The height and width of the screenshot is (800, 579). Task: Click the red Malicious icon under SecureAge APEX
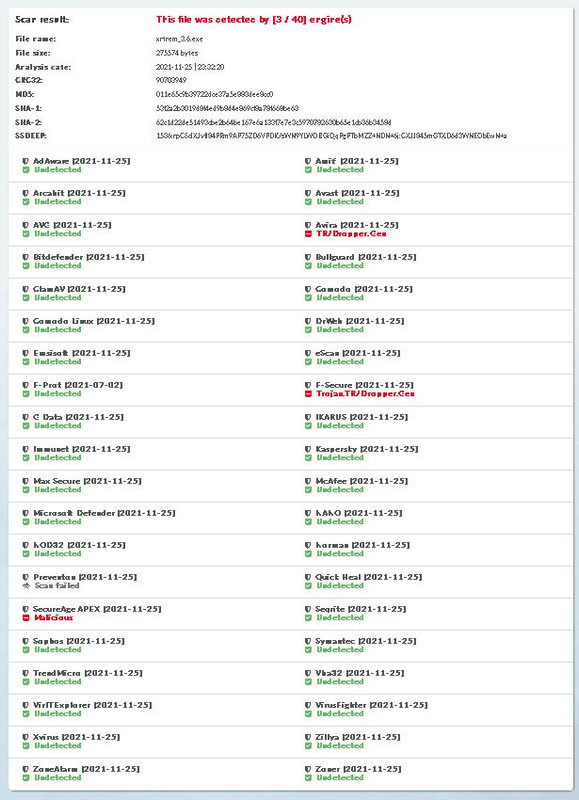pyautogui.click(x=26, y=618)
